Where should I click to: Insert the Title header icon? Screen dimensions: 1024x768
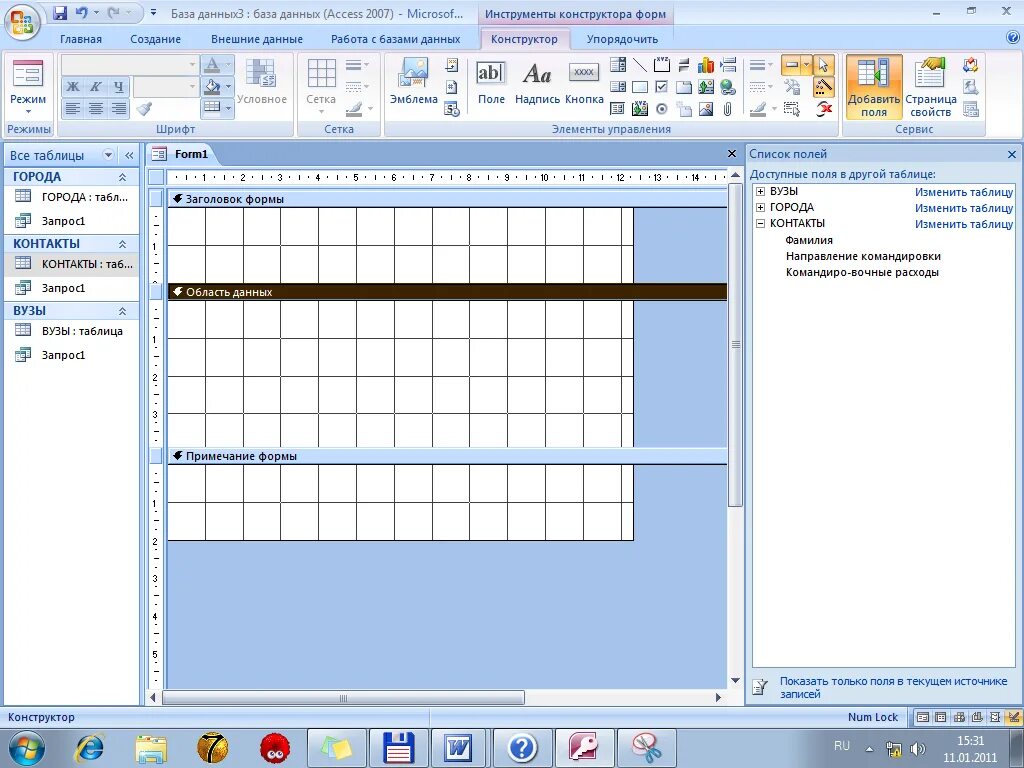coord(452,65)
